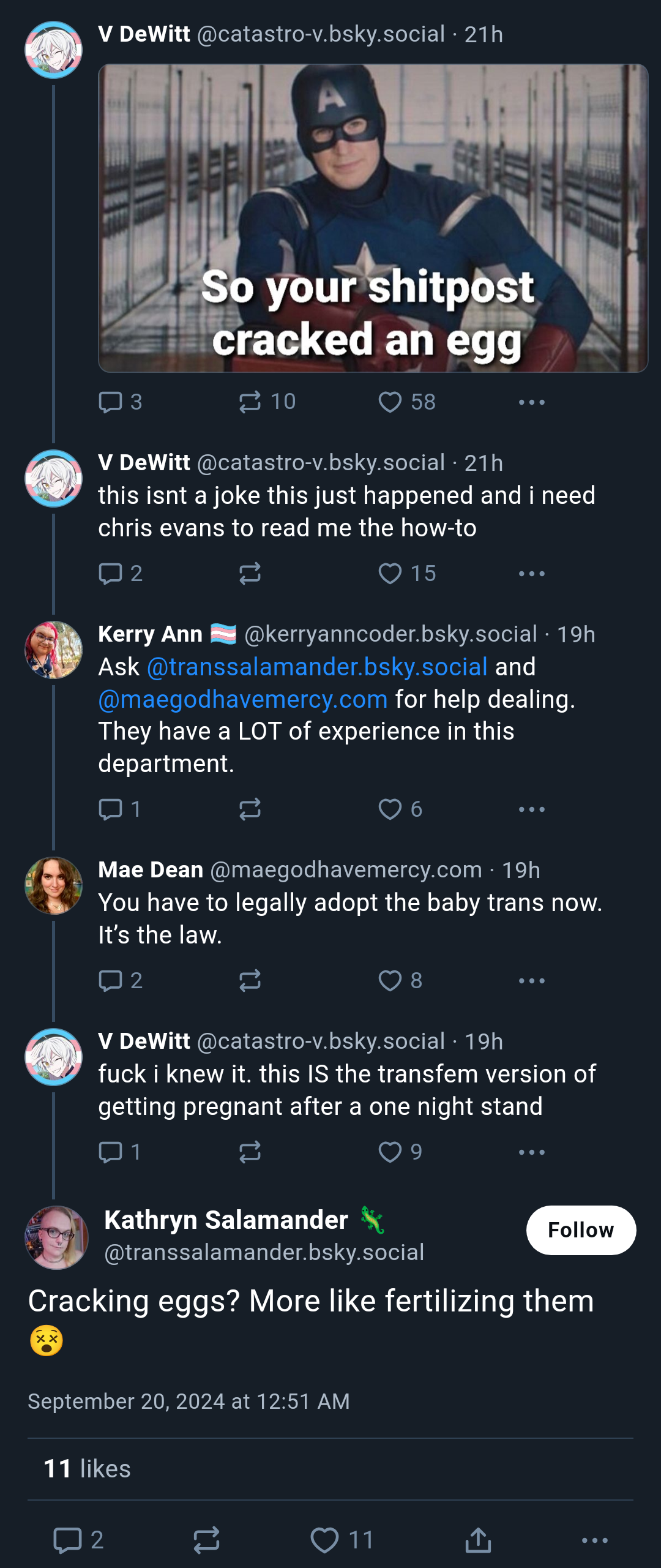Open @maegodhavemercy.com mention link
661x1568 pixels.
243,699
